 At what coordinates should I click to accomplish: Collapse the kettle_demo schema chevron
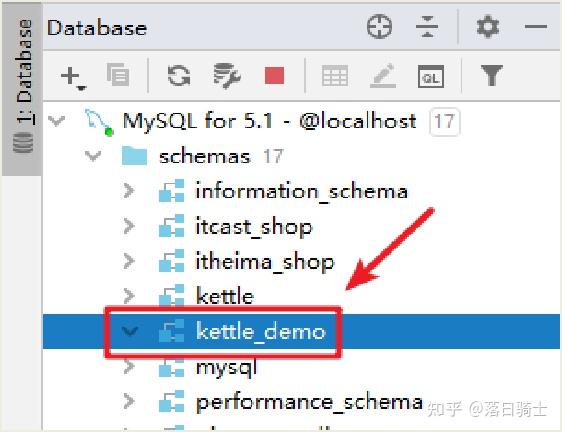(x=129, y=331)
